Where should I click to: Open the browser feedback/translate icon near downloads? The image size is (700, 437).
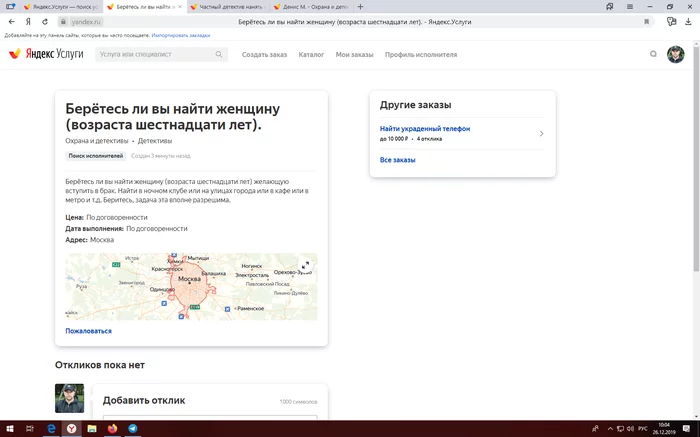click(671, 21)
